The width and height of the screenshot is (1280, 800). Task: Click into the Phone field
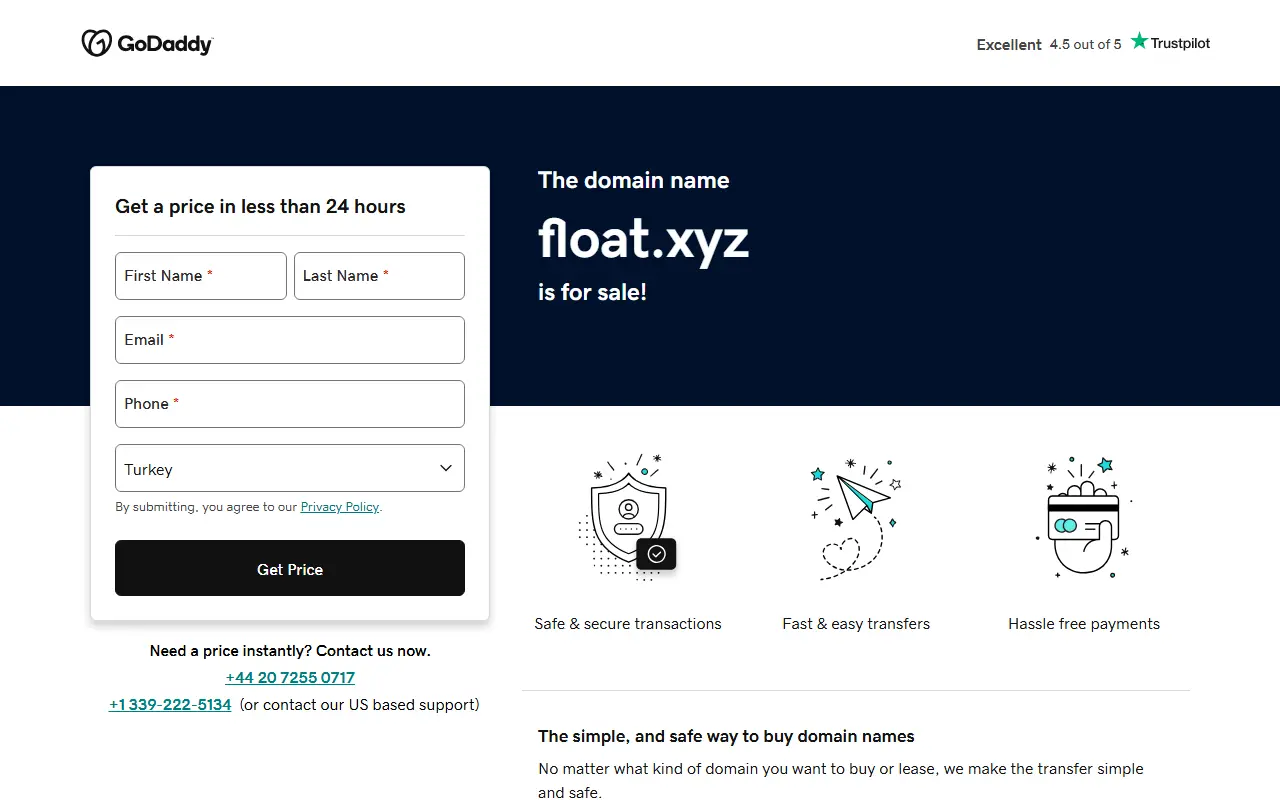[x=290, y=404]
